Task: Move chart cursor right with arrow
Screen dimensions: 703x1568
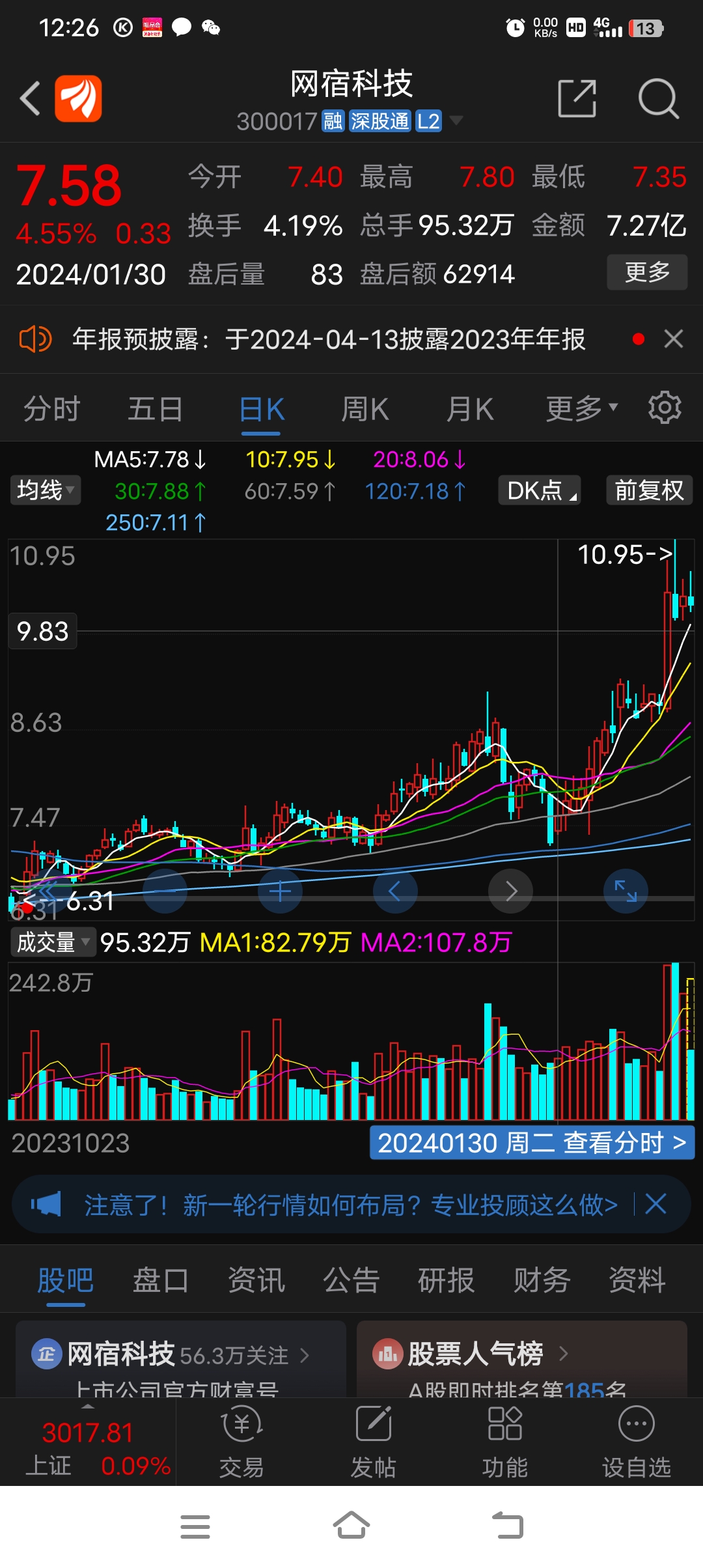Action: [510, 891]
